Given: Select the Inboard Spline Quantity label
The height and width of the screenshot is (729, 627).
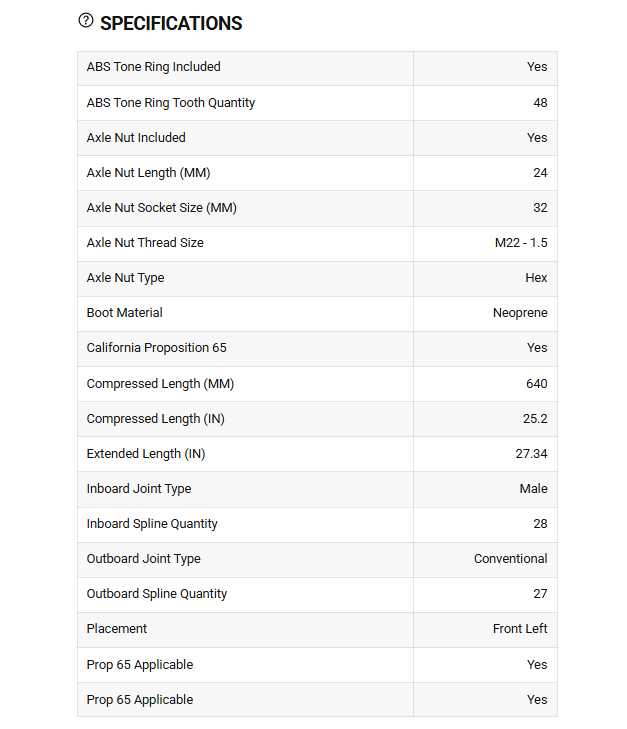Looking at the screenshot, I should [152, 524].
